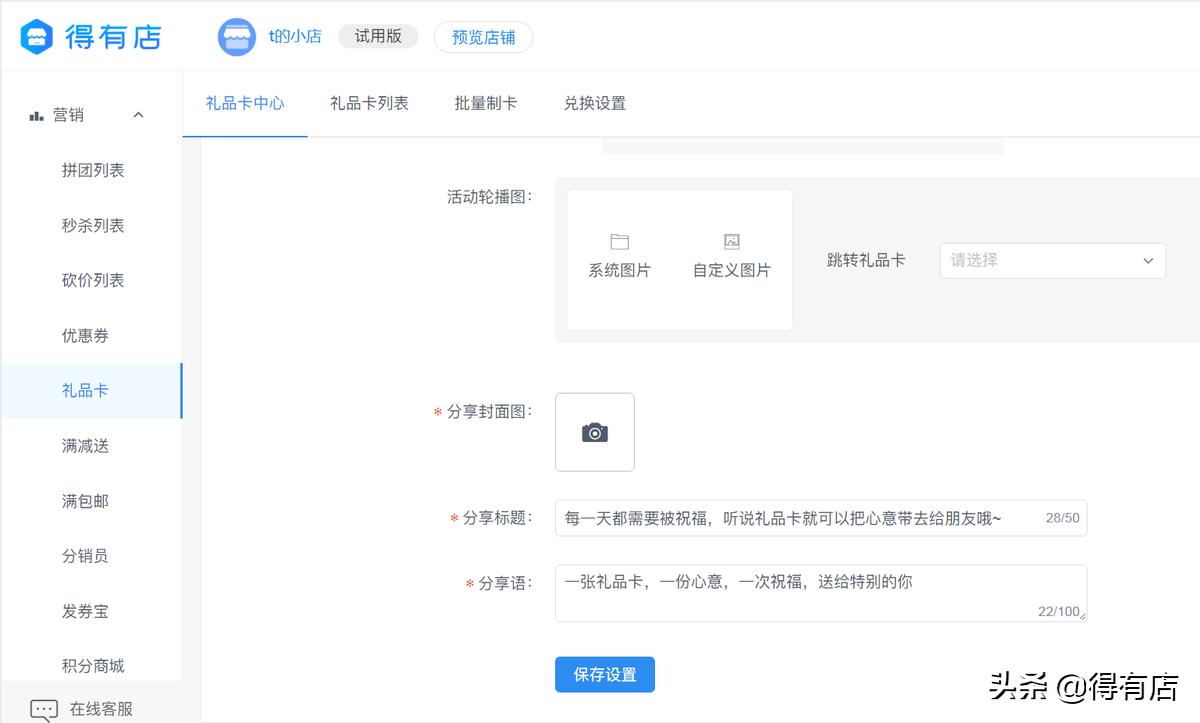This screenshot has width=1200, height=723.
Task: Open the 请选择 gift card dropdown
Action: pos(1052,260)
